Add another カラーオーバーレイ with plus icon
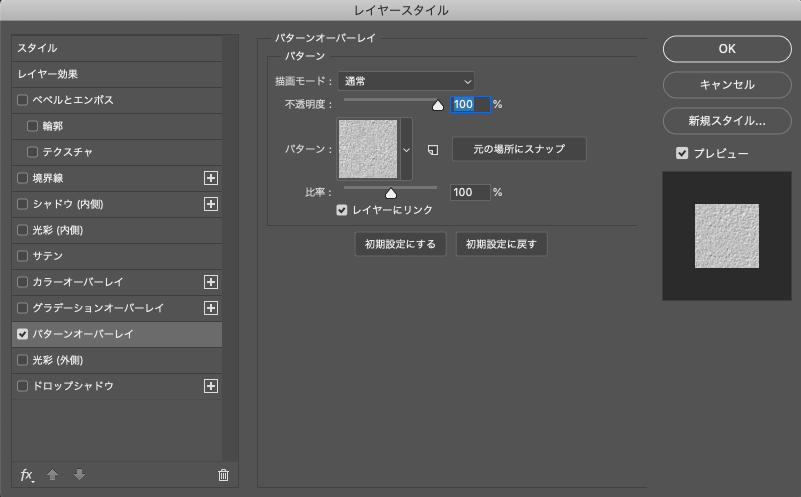 211,282
